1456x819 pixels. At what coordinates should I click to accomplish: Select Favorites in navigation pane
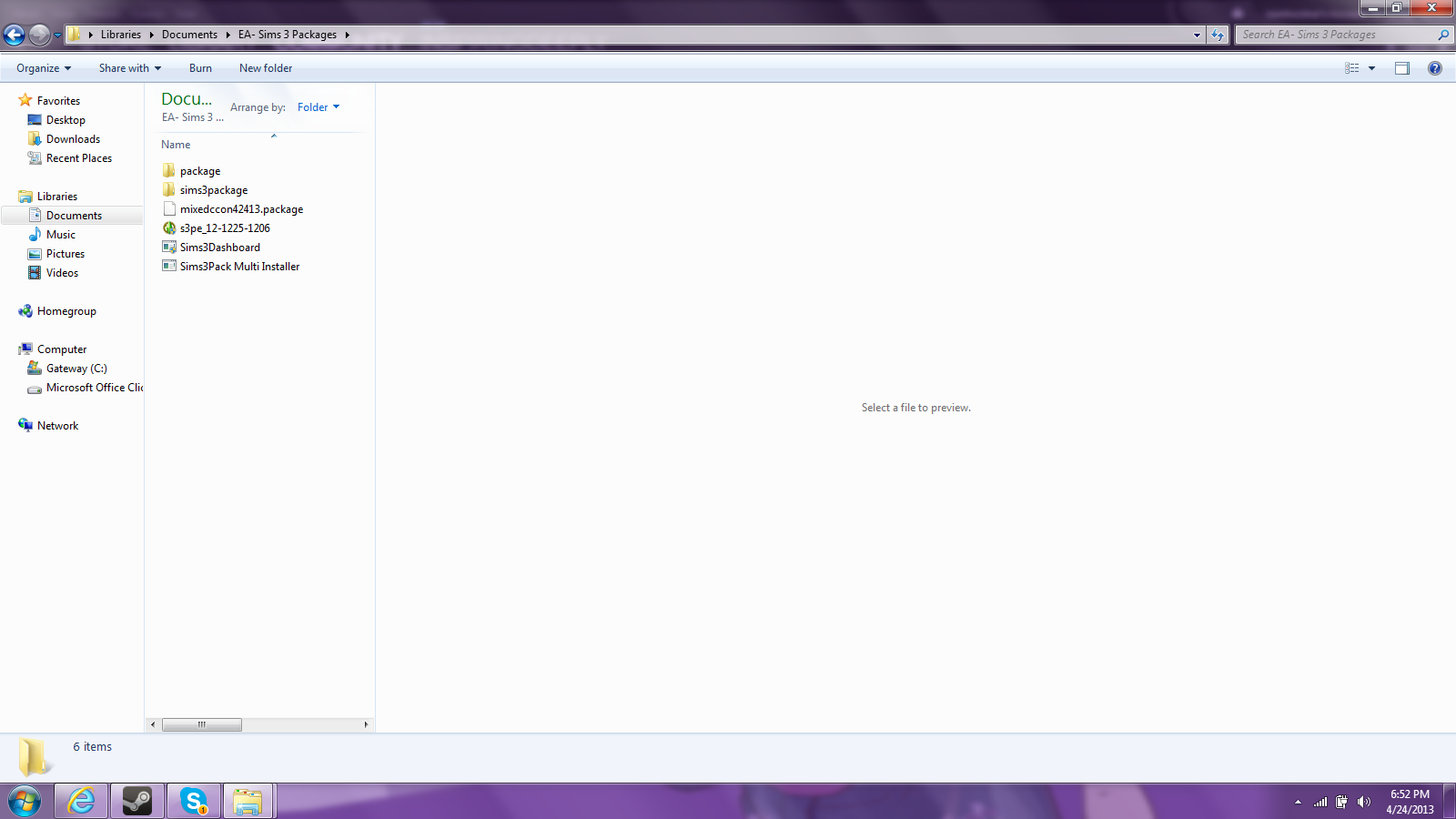coord(58,101)
